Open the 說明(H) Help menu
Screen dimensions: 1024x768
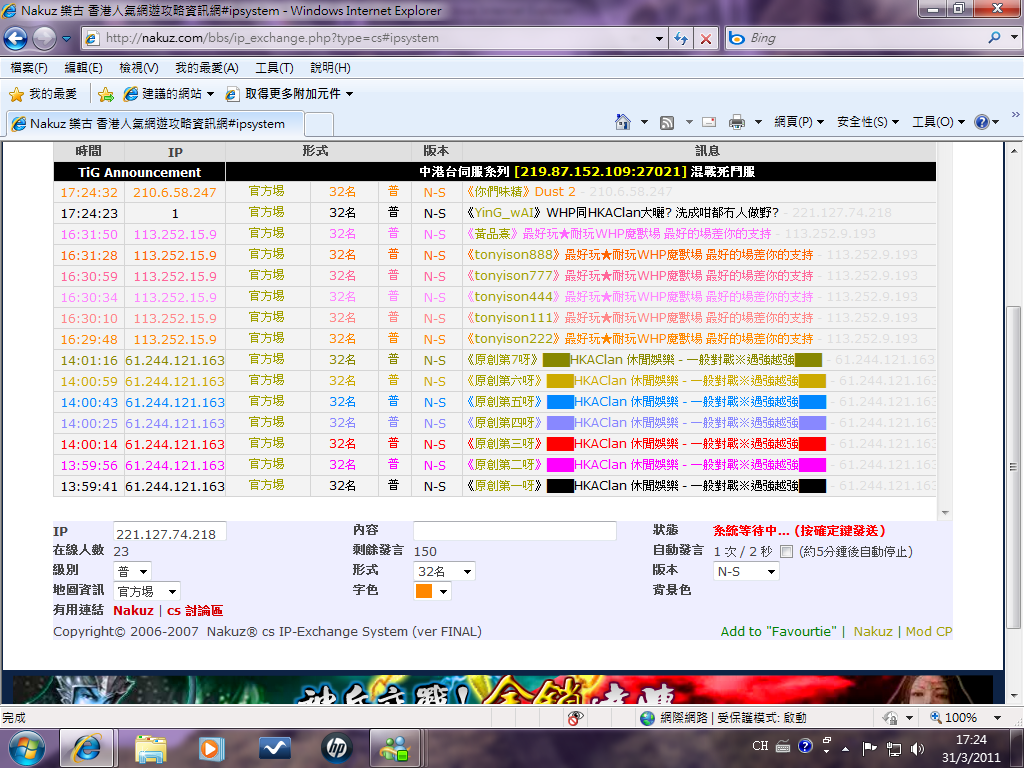click(x=330, y=68)
